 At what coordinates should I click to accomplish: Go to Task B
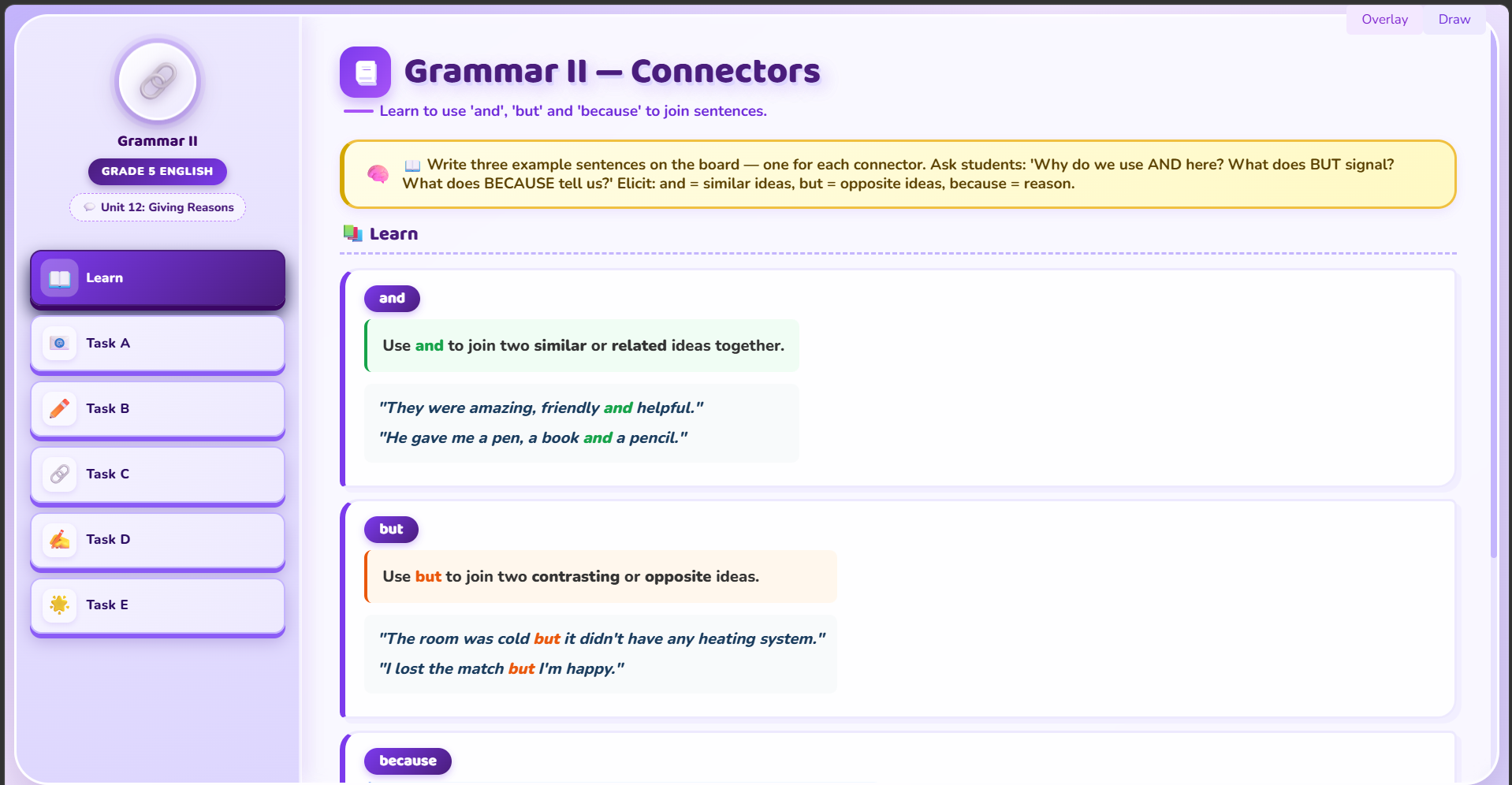click(x=158, y=409)
